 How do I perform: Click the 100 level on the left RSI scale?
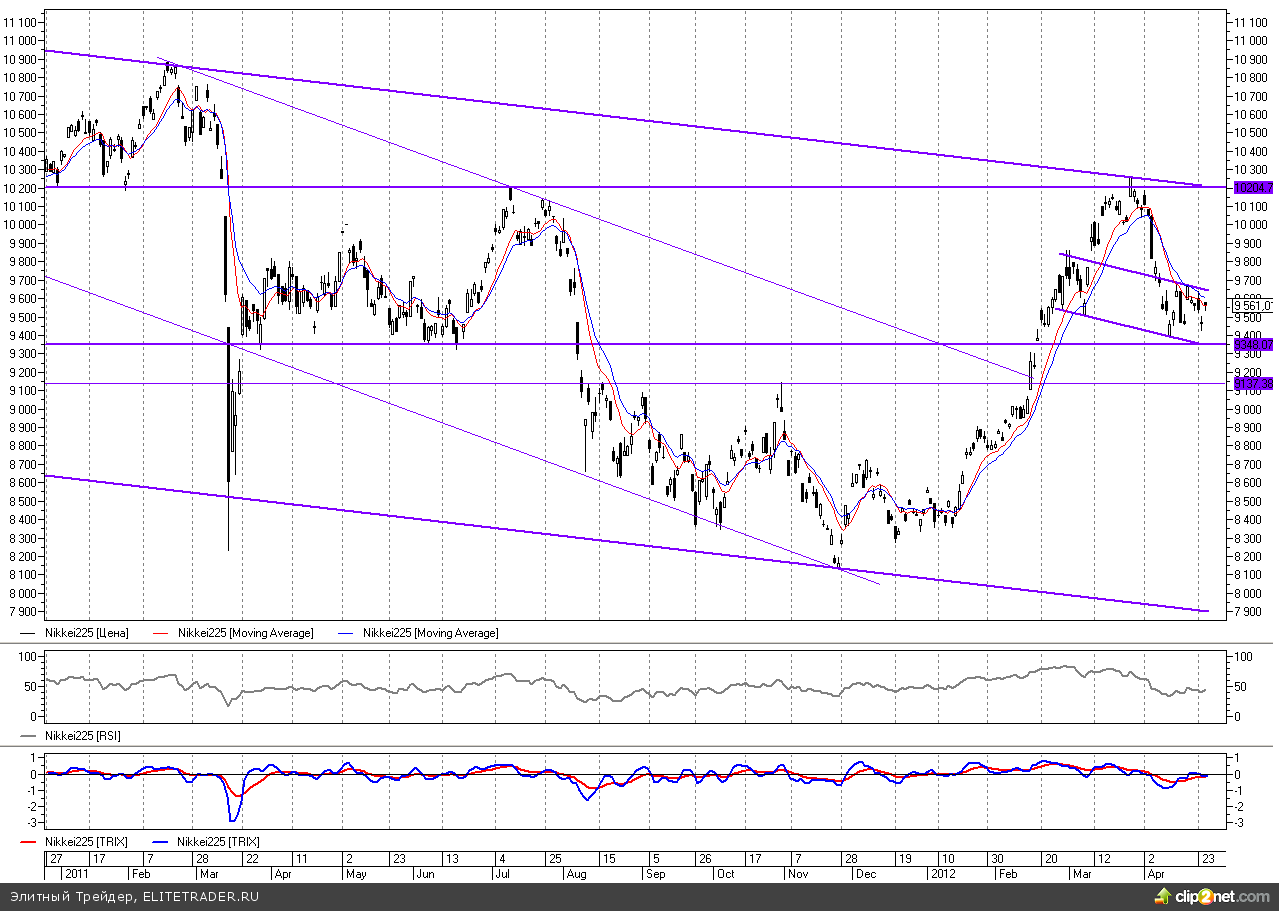coord(27,656)
